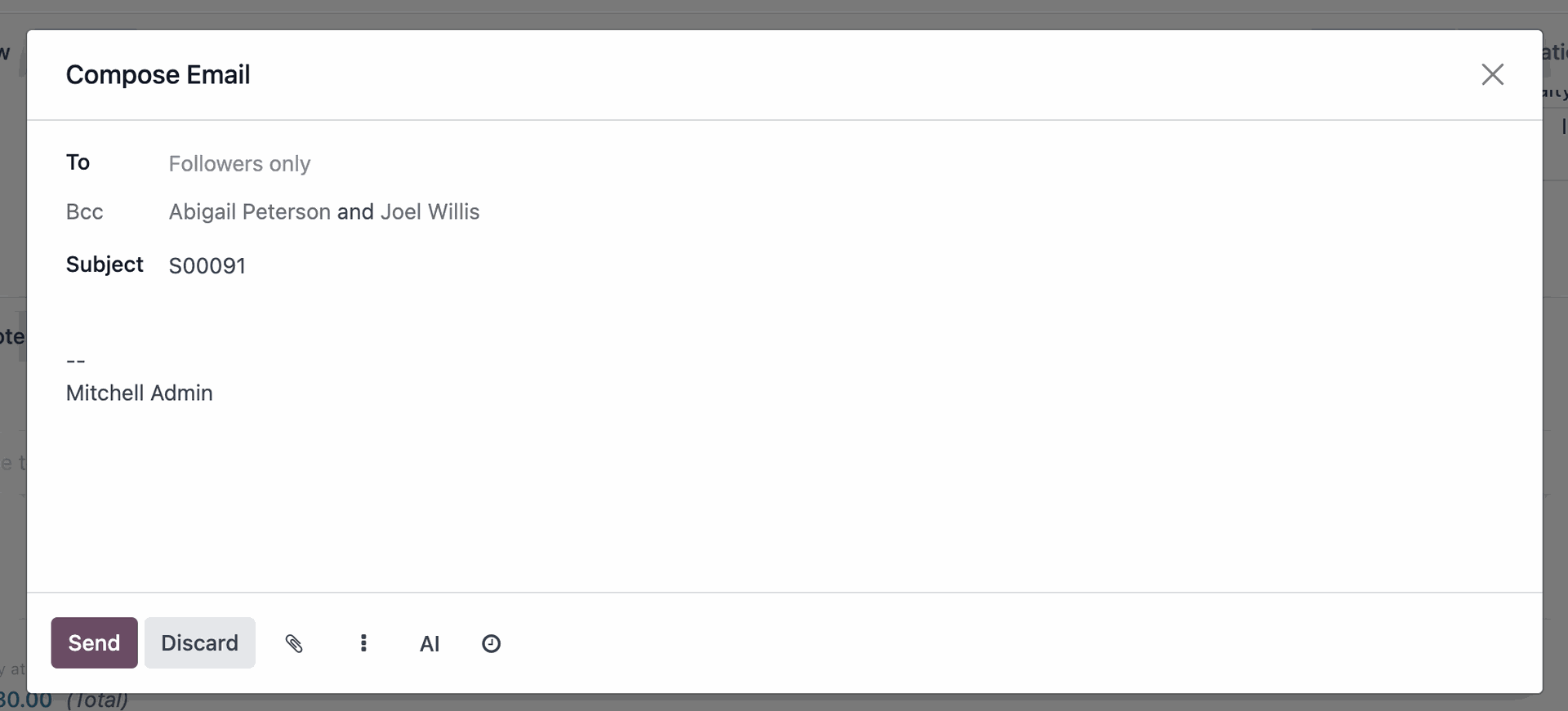1568x711 pixels.
Task: Select the Compose Email dialog title
Action: pyautogui.click(x=158, y=74)
